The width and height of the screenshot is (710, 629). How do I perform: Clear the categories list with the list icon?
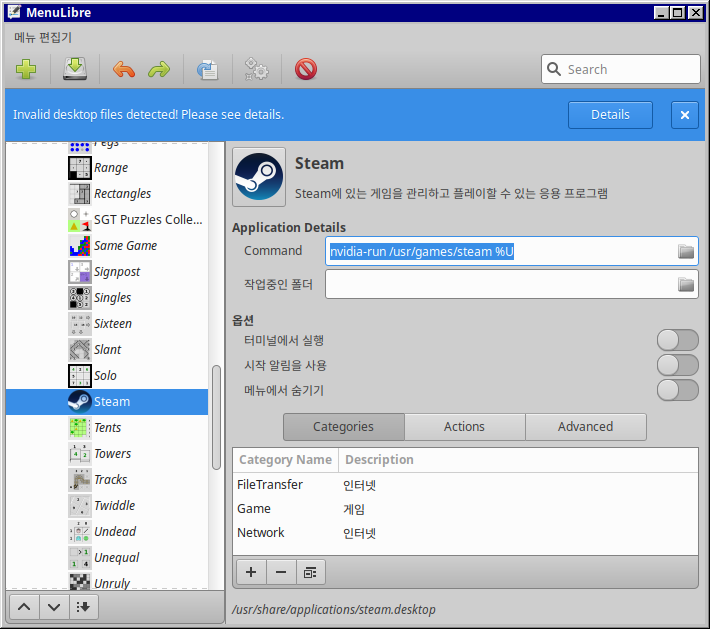coord(310,572)
